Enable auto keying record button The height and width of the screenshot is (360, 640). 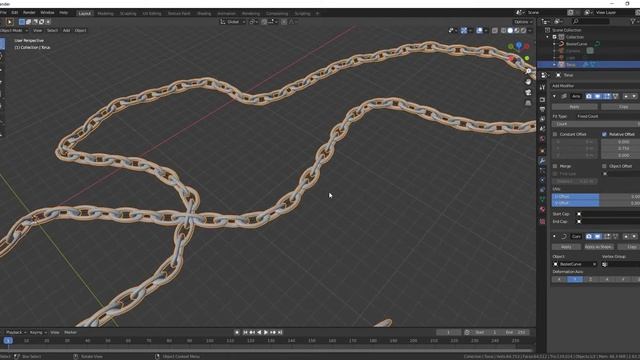(x=237, y=332)
